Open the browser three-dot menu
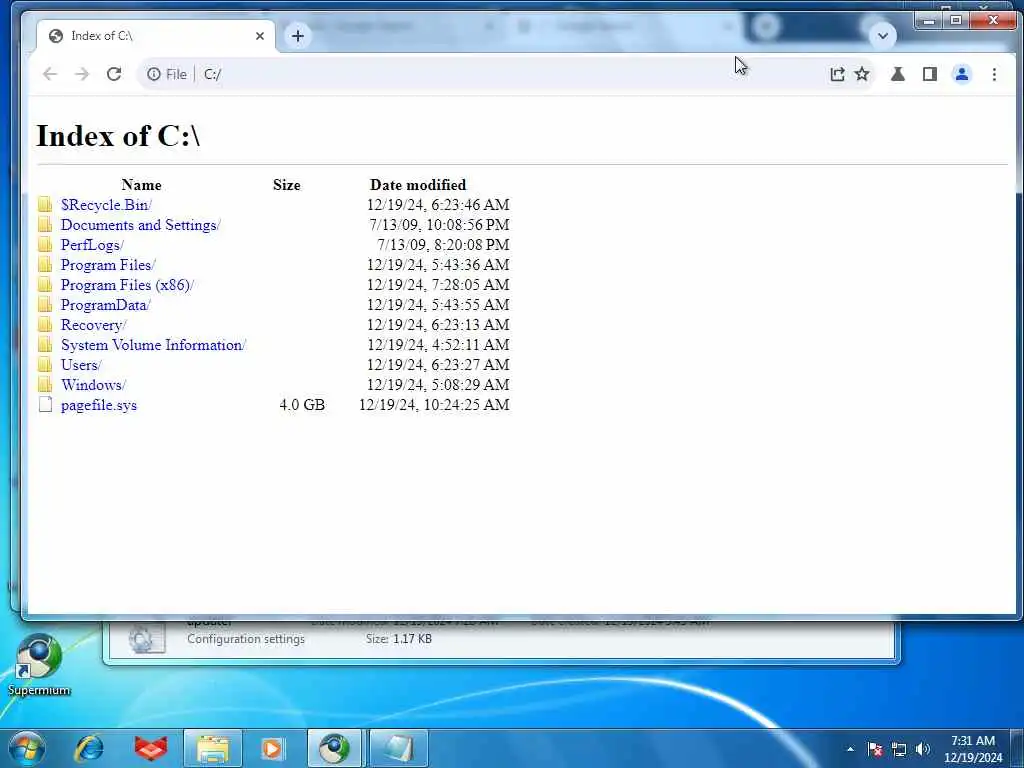1024x768 pixels. point(994,74)
